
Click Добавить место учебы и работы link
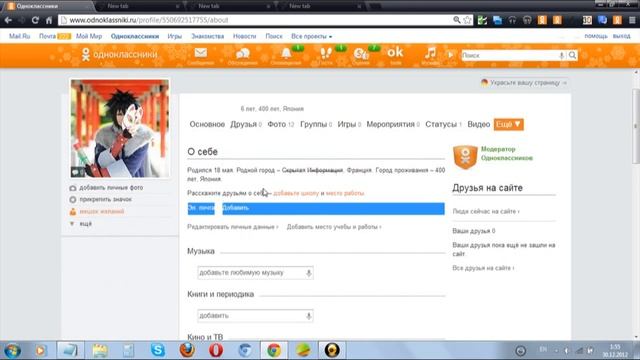(x=334, y=227)
